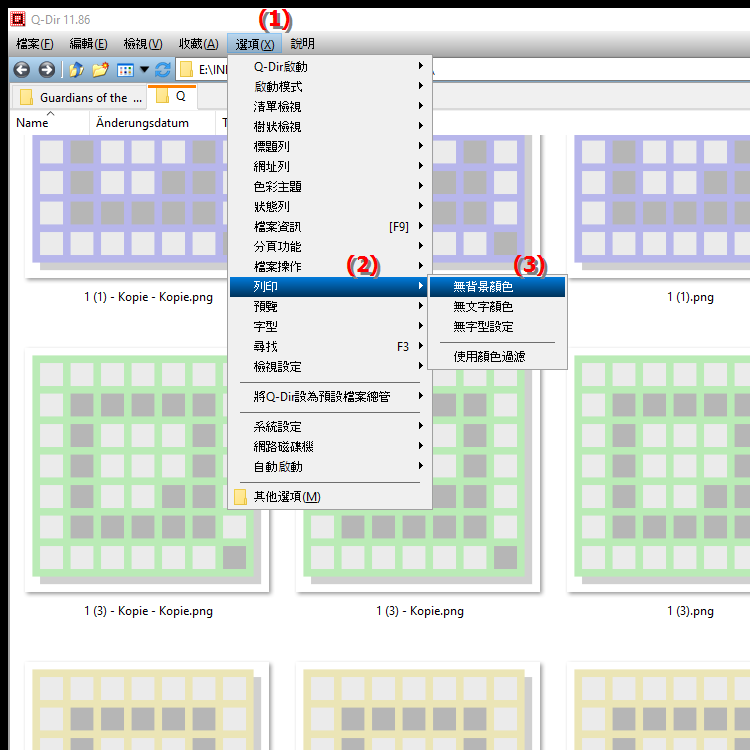The width and height of the screenshot is (750, 750).
Task: Open the 尋找 F3 submenu
Action: pyautogui.click(x=330, y=347)
